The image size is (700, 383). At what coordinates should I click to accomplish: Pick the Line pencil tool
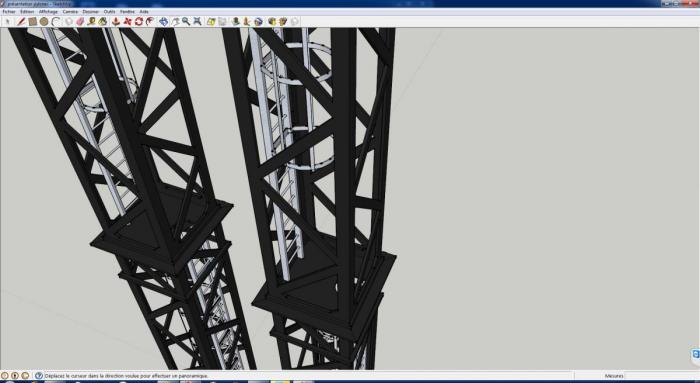click(x=21, y=21)
